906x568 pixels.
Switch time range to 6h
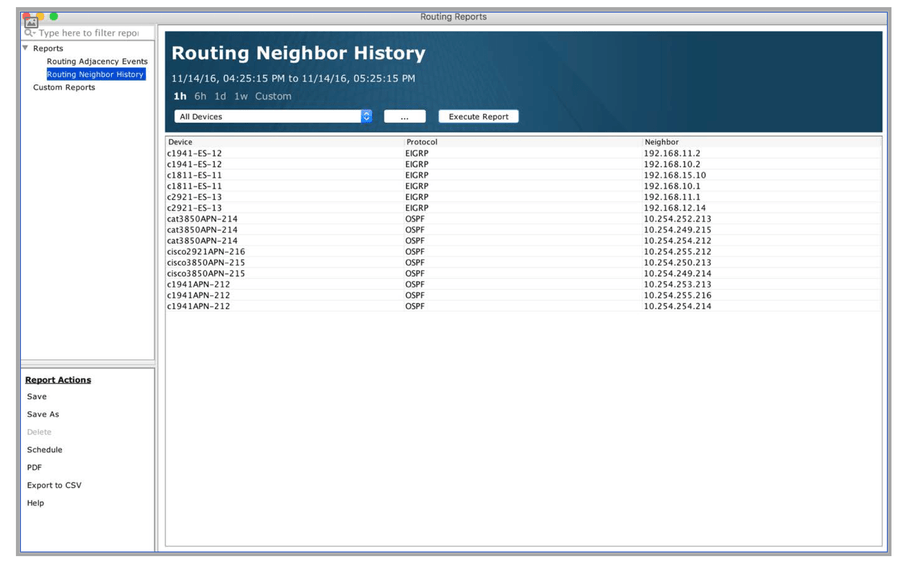200,96
